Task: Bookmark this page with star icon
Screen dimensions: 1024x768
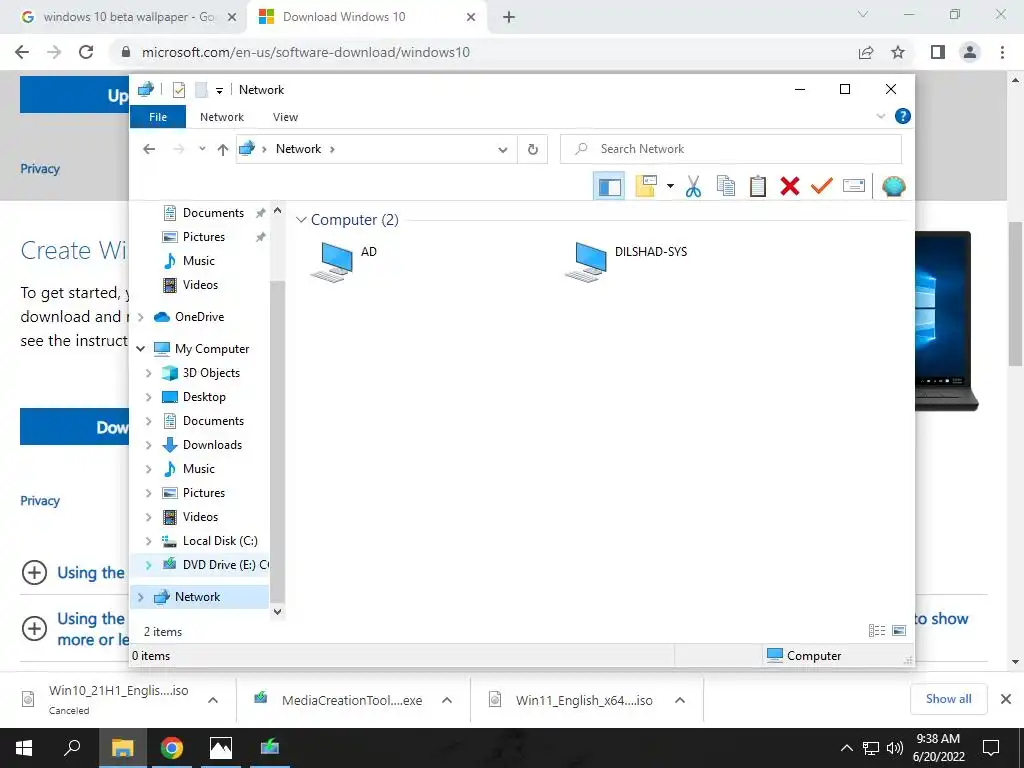Action: pos(898,52)
